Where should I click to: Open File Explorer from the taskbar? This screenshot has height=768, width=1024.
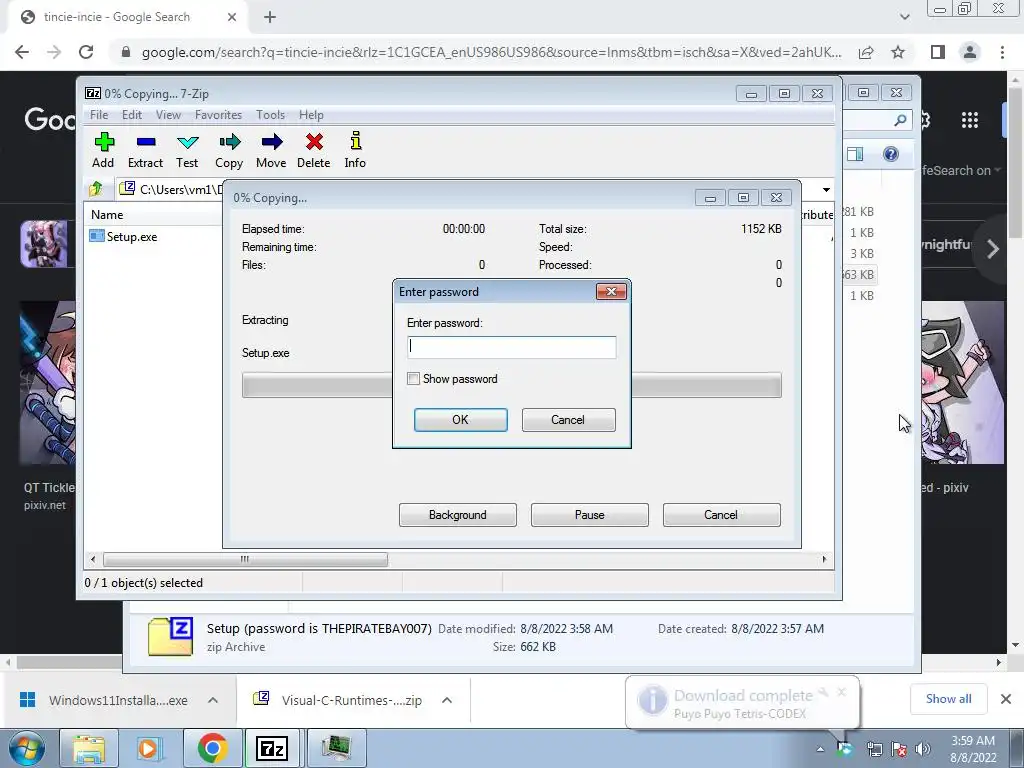point(89,748)
